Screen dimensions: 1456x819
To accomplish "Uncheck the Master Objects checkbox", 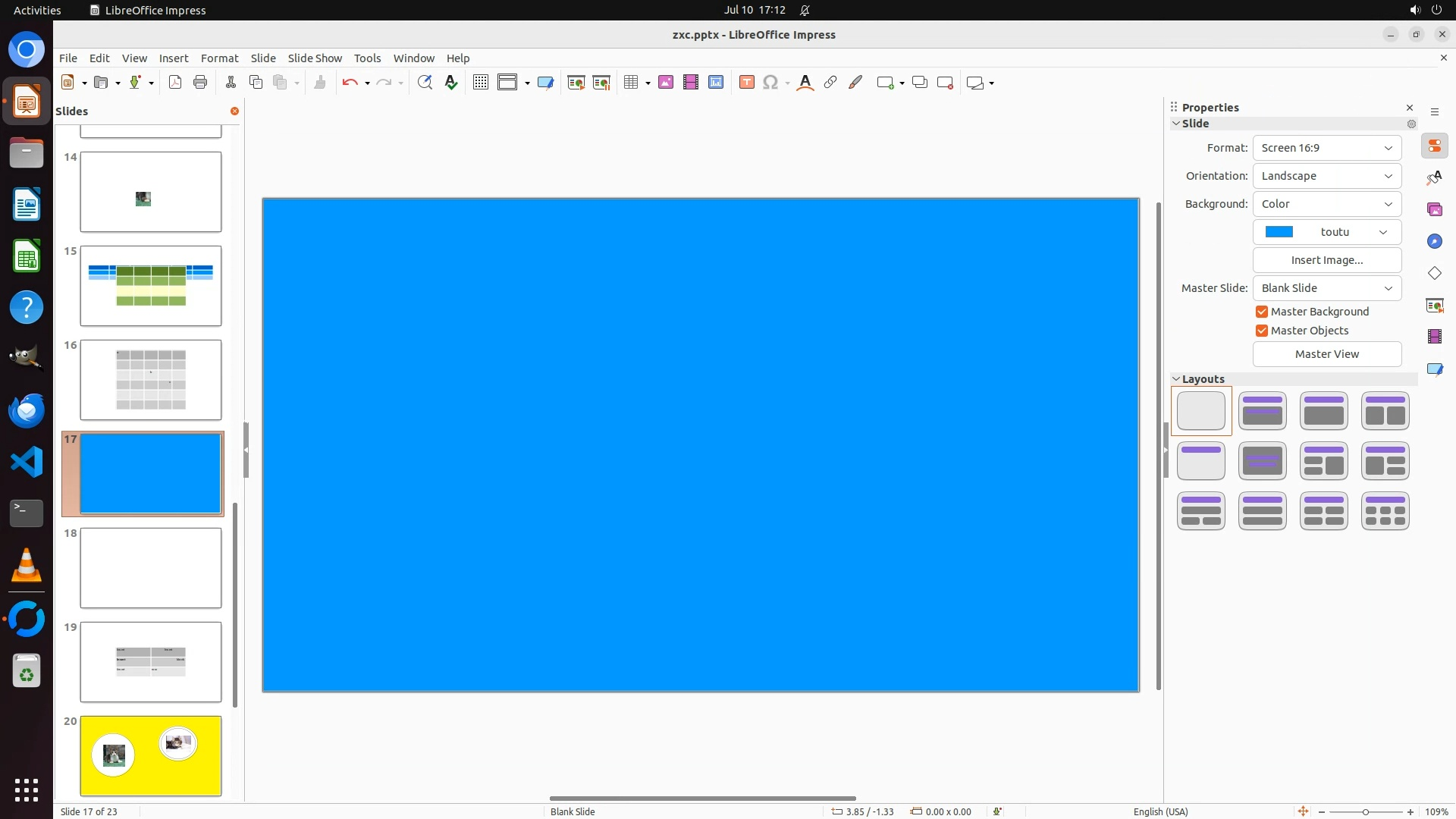I will [x=1262, y=331].
